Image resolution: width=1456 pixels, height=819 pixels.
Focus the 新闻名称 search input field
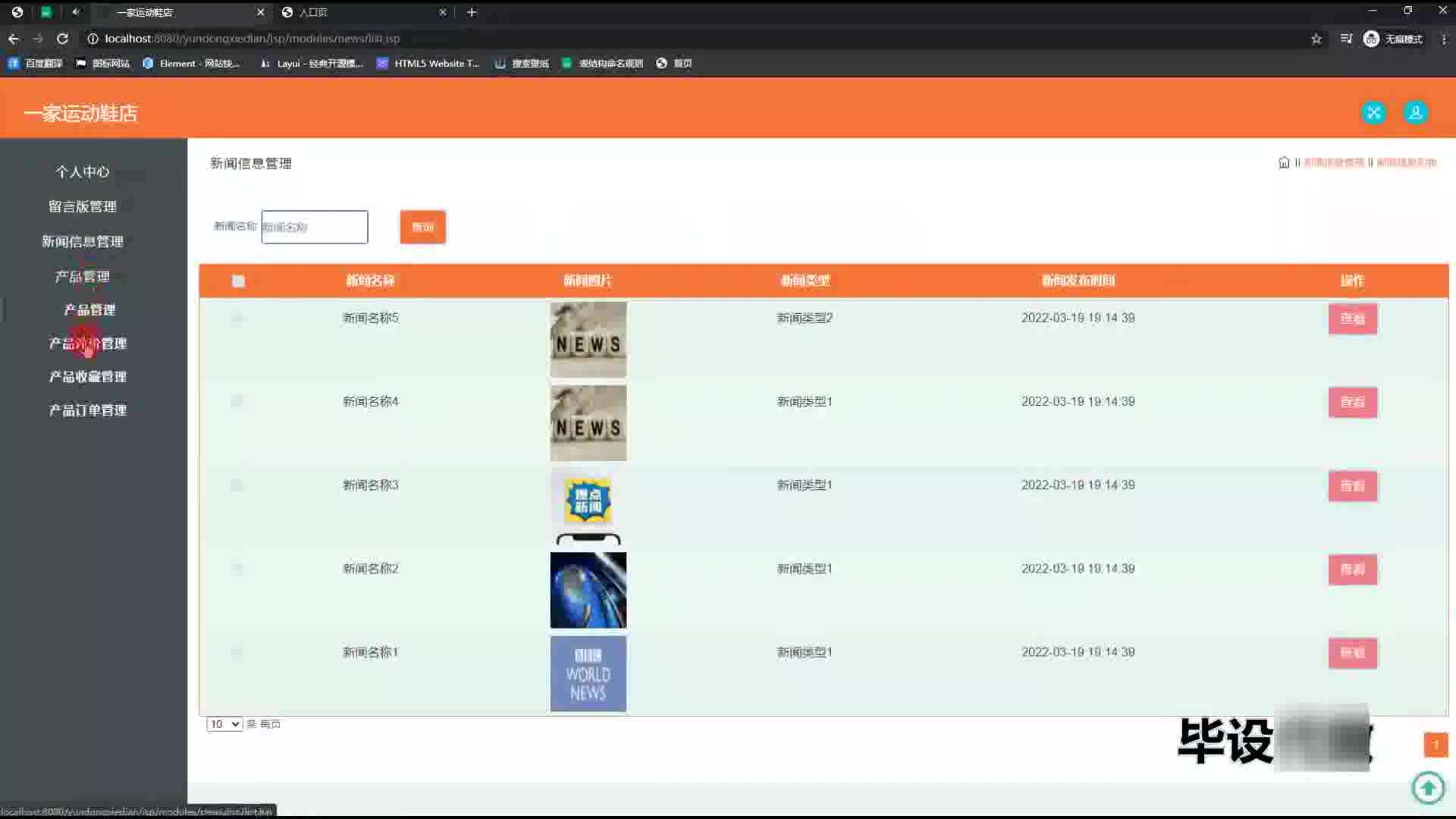click(x=315, y=227)
